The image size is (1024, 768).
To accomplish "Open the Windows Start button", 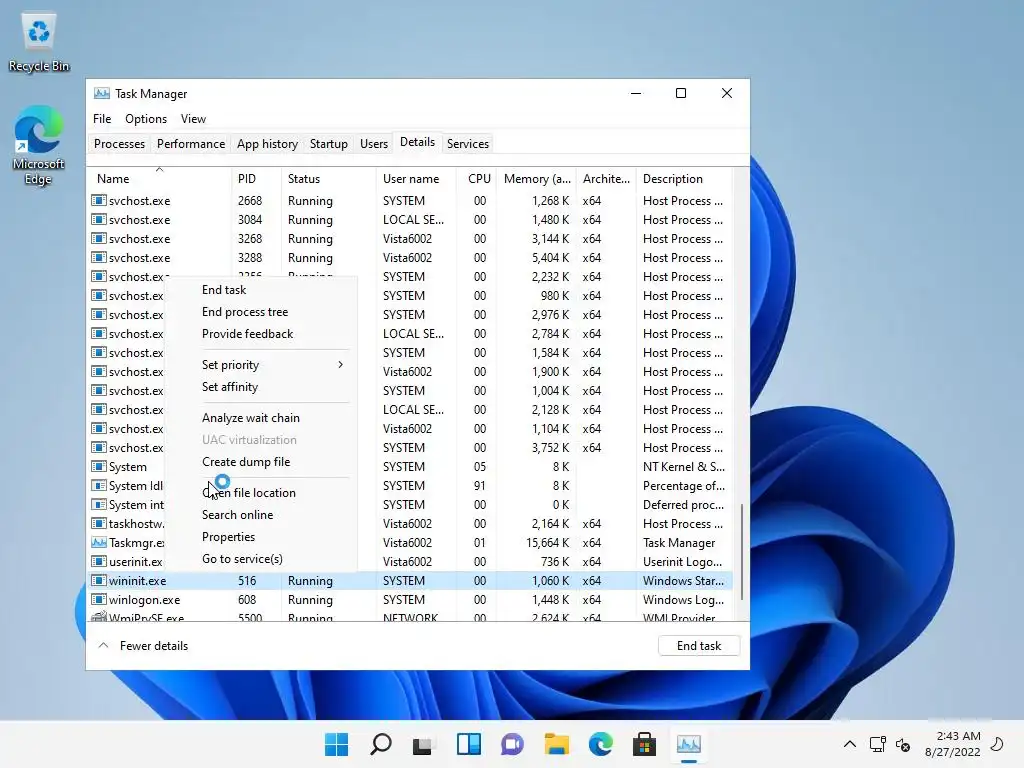I will point(336,744).
